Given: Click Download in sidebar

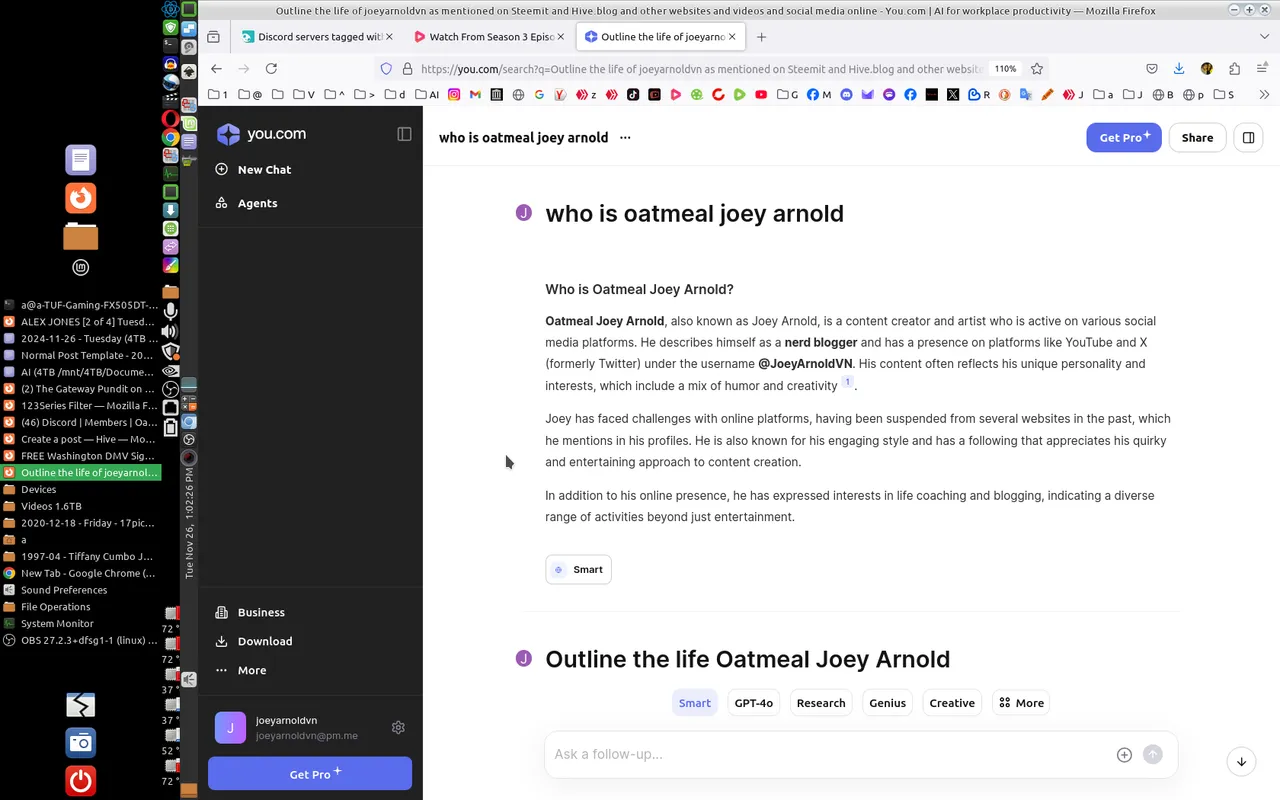Looking at the screenshot, I should (254, 641).
